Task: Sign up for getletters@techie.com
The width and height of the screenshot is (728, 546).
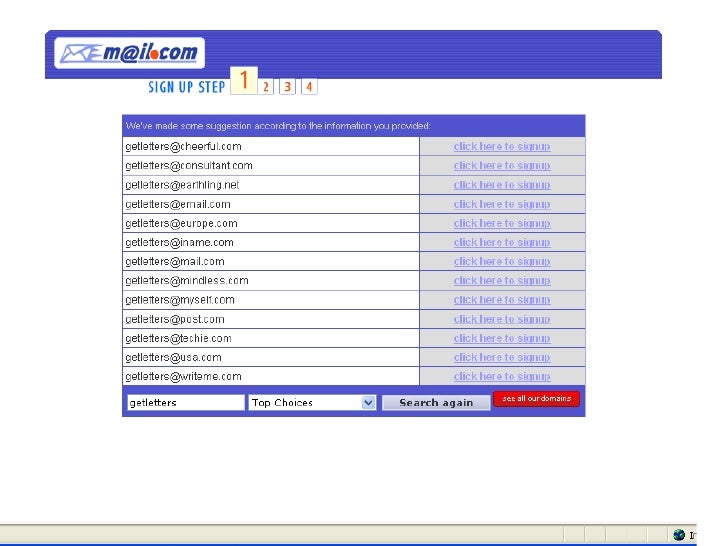Action: 502,338
